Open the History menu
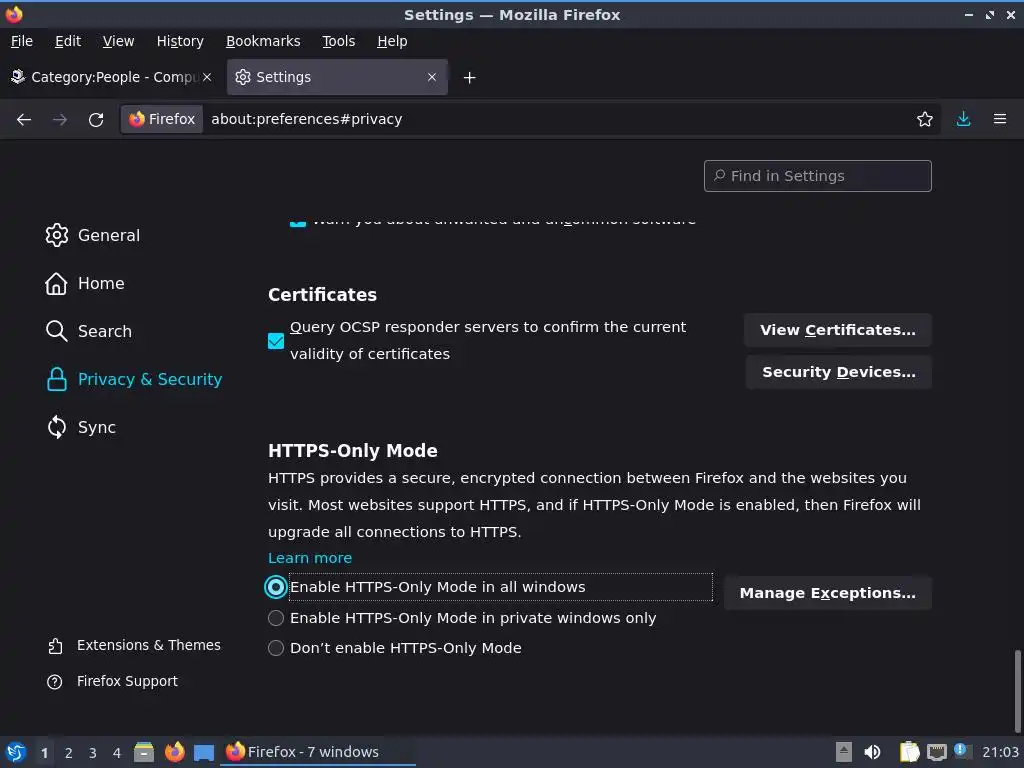 [180, 41]
